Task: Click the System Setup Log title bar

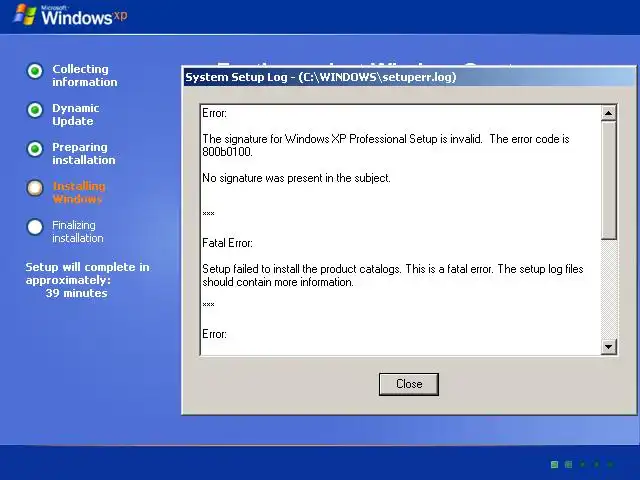Action: click(x=408, y=77)
